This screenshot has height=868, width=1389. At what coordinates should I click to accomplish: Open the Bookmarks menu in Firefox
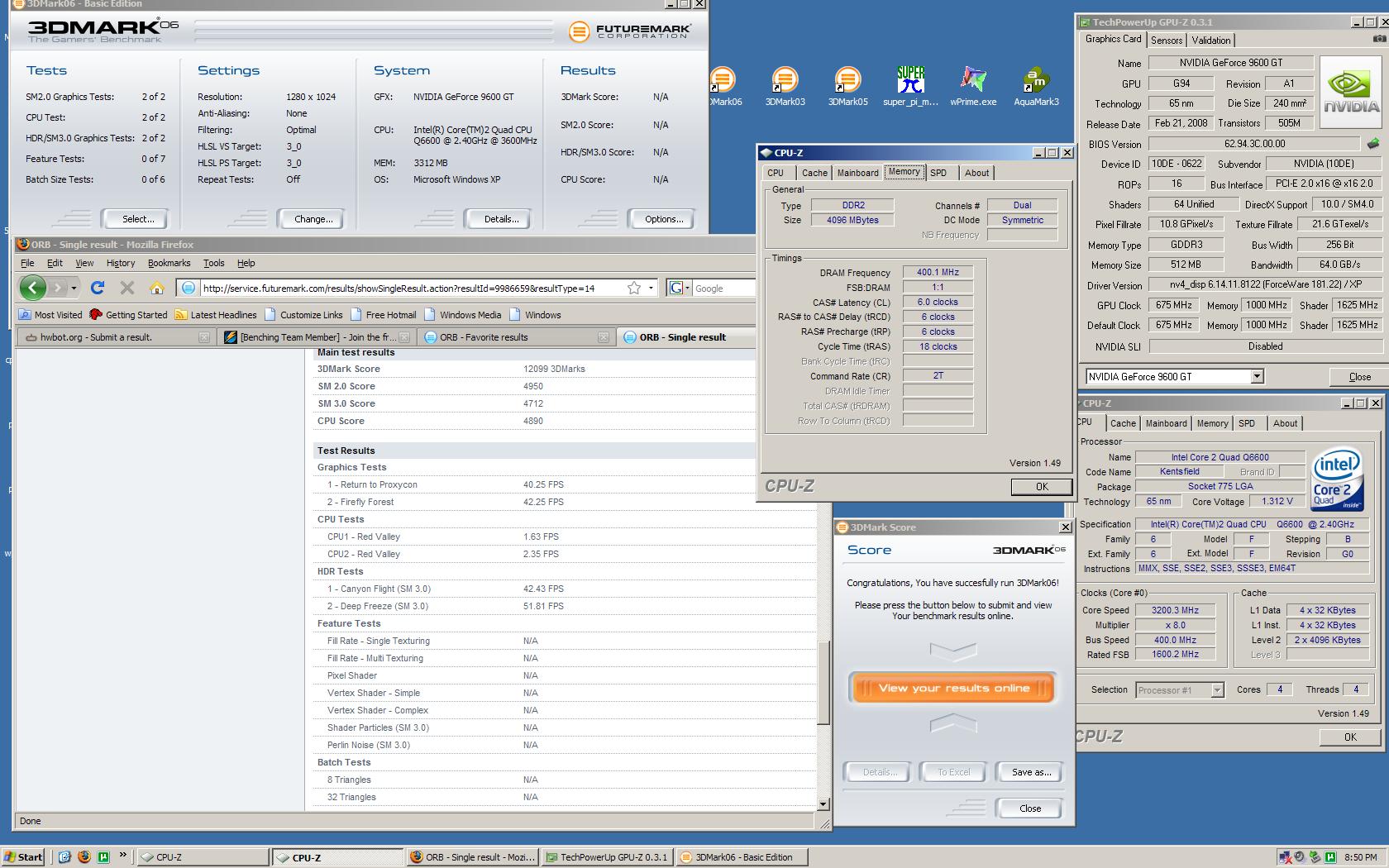169,263
